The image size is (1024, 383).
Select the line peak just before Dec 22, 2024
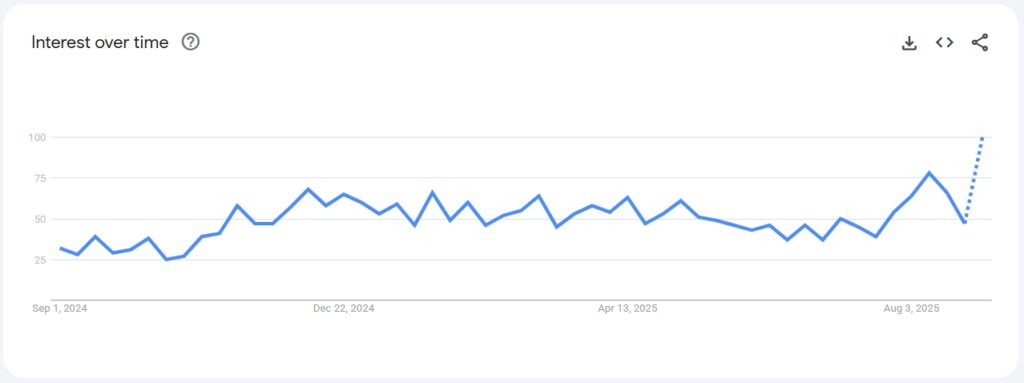tap(308, 189)
